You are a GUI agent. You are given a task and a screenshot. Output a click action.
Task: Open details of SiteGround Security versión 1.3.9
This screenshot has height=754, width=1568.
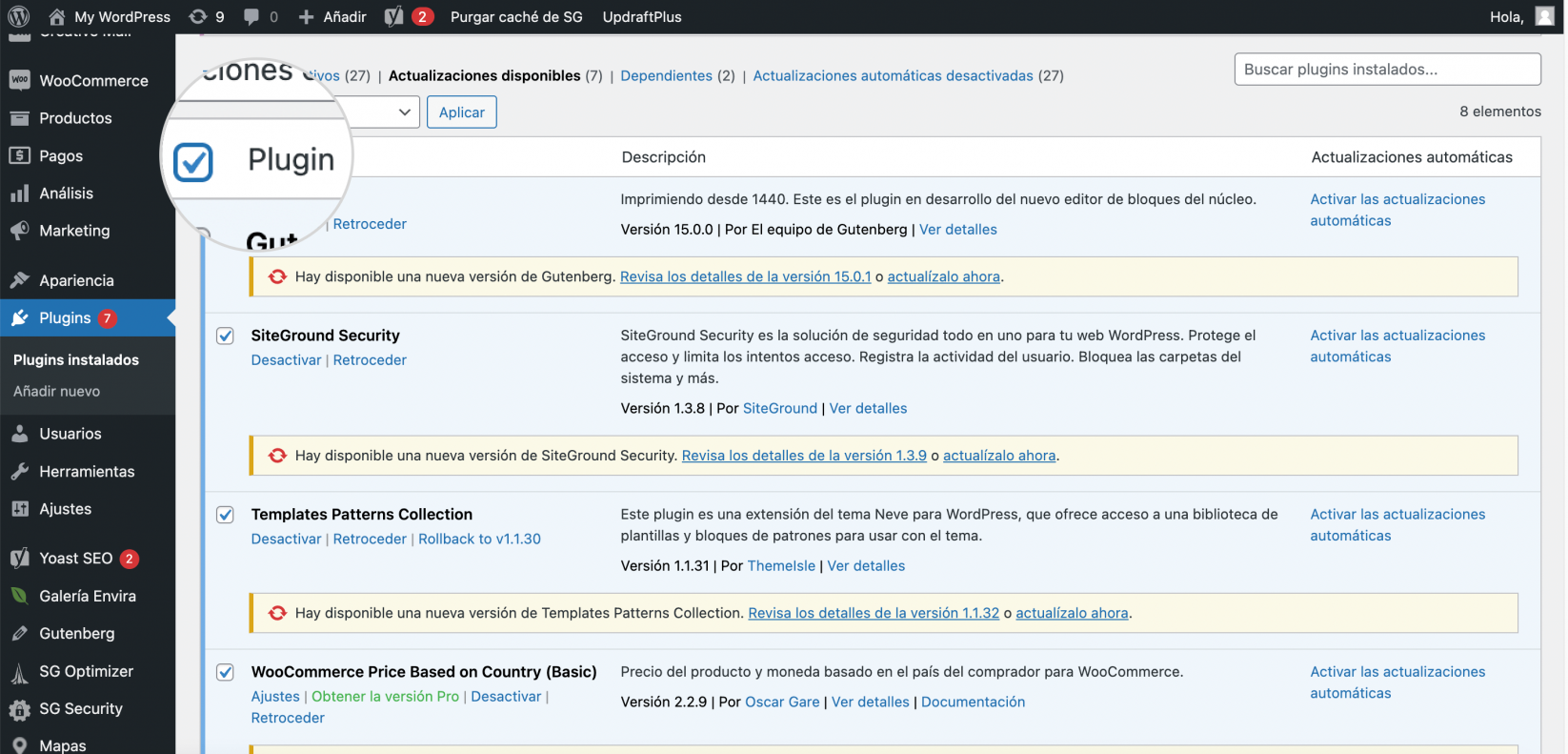click(804, 456)
